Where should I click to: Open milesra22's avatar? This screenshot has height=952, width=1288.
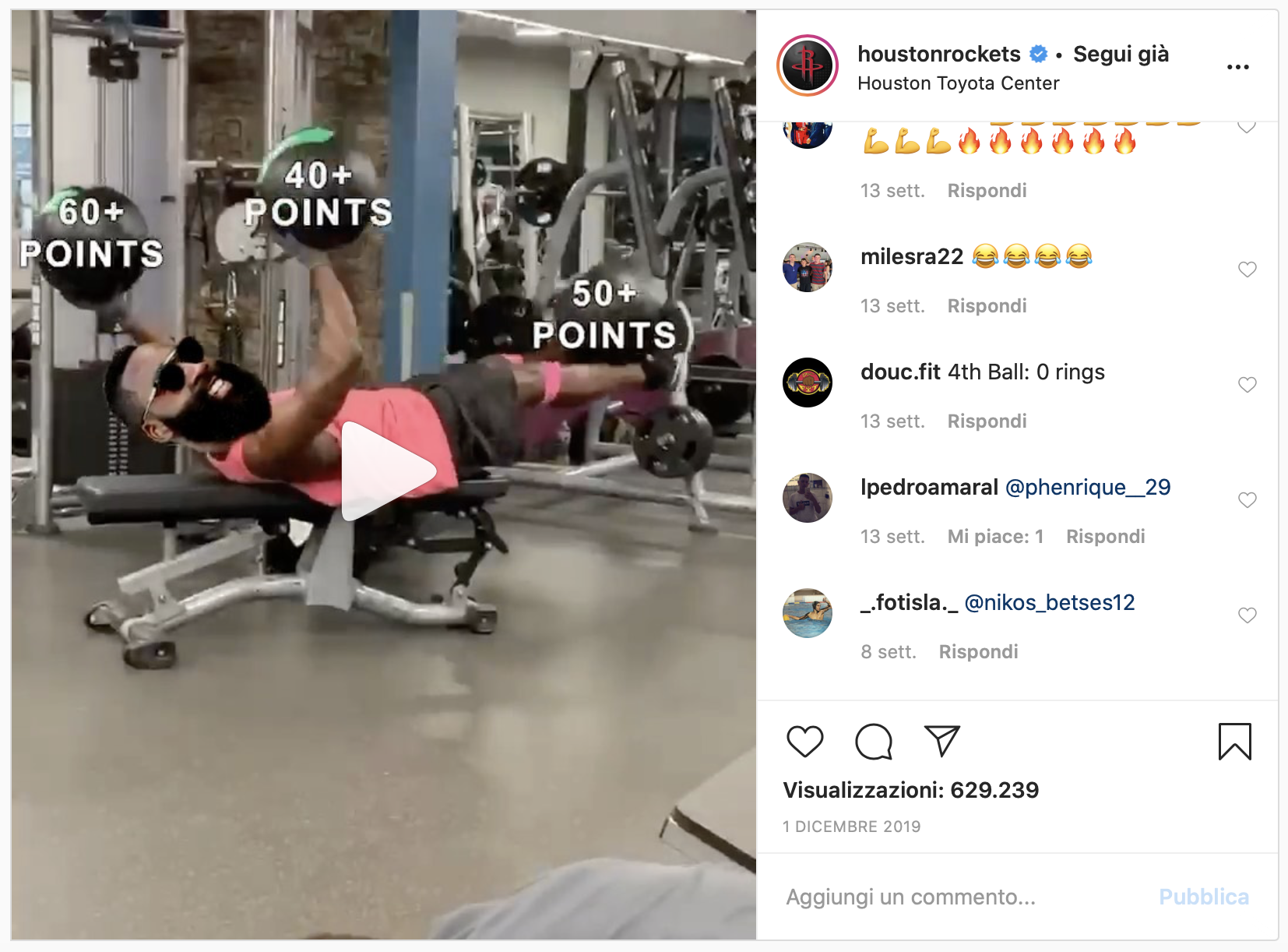point(808,267)
